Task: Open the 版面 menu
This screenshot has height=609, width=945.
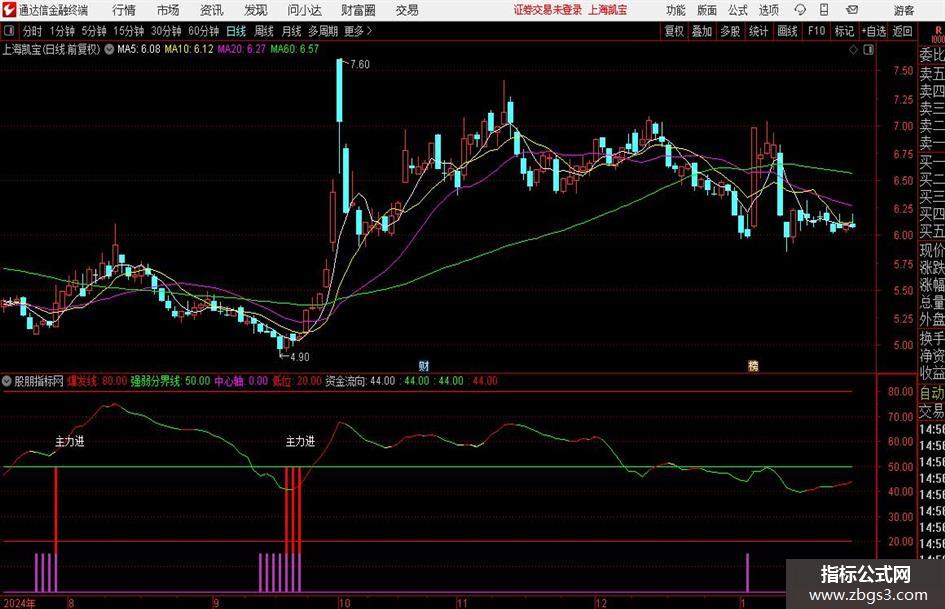Action: (707, 10)
